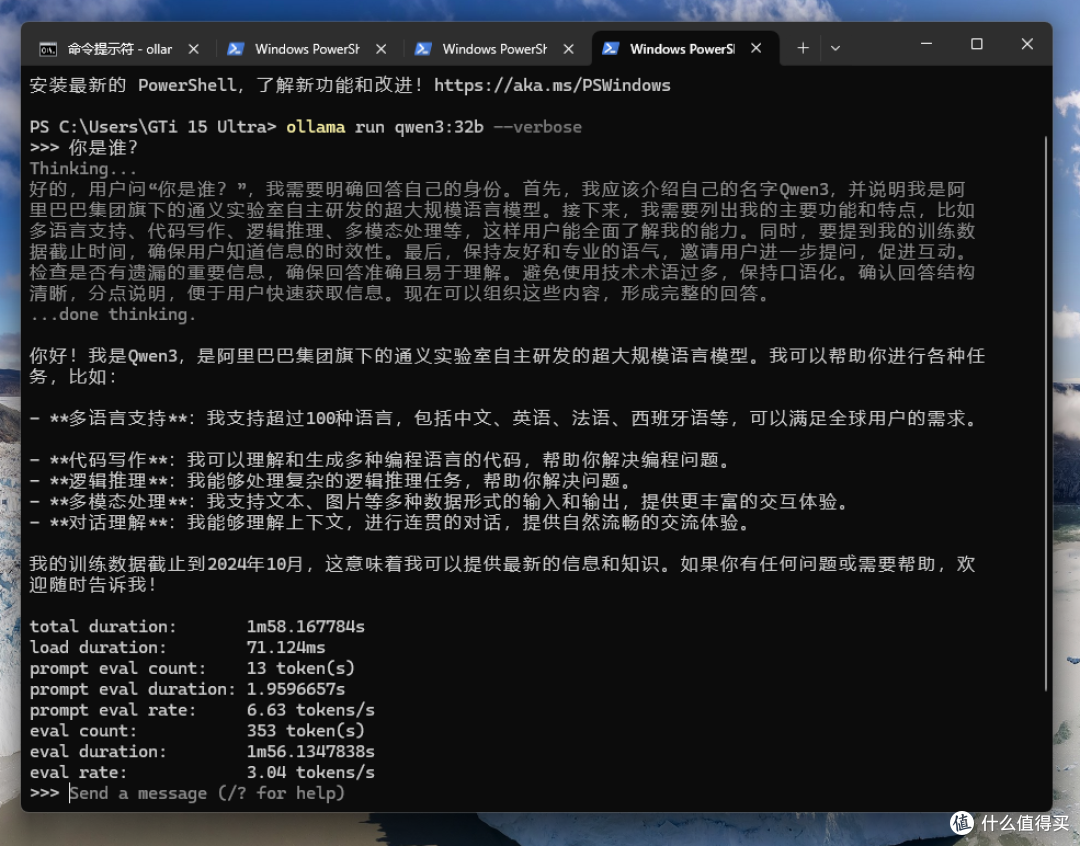Click the prompt eval duration value 1.9596657s
Viewport: 1080px width, 846px height.
(296, 689)
